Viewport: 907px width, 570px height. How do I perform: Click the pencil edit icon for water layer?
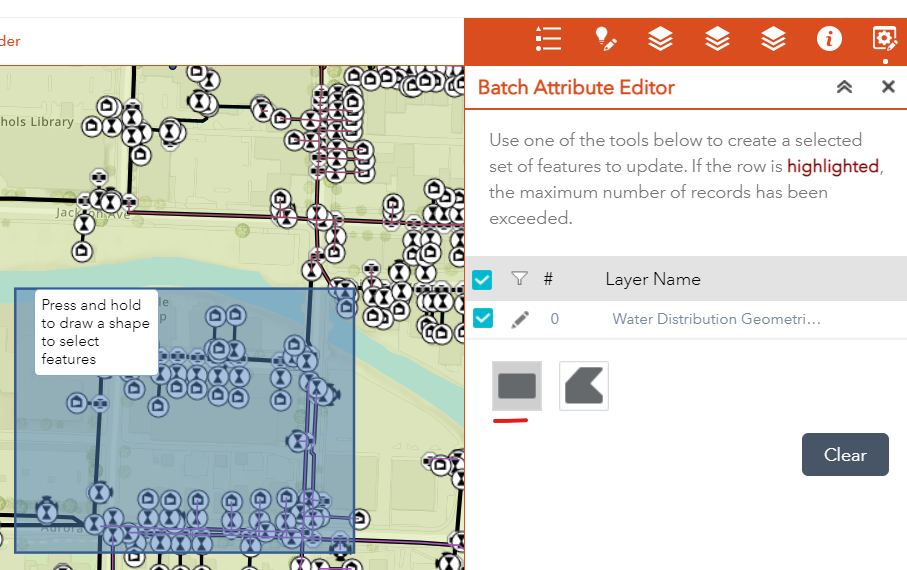pyautogui.click(x=520, y=319)
